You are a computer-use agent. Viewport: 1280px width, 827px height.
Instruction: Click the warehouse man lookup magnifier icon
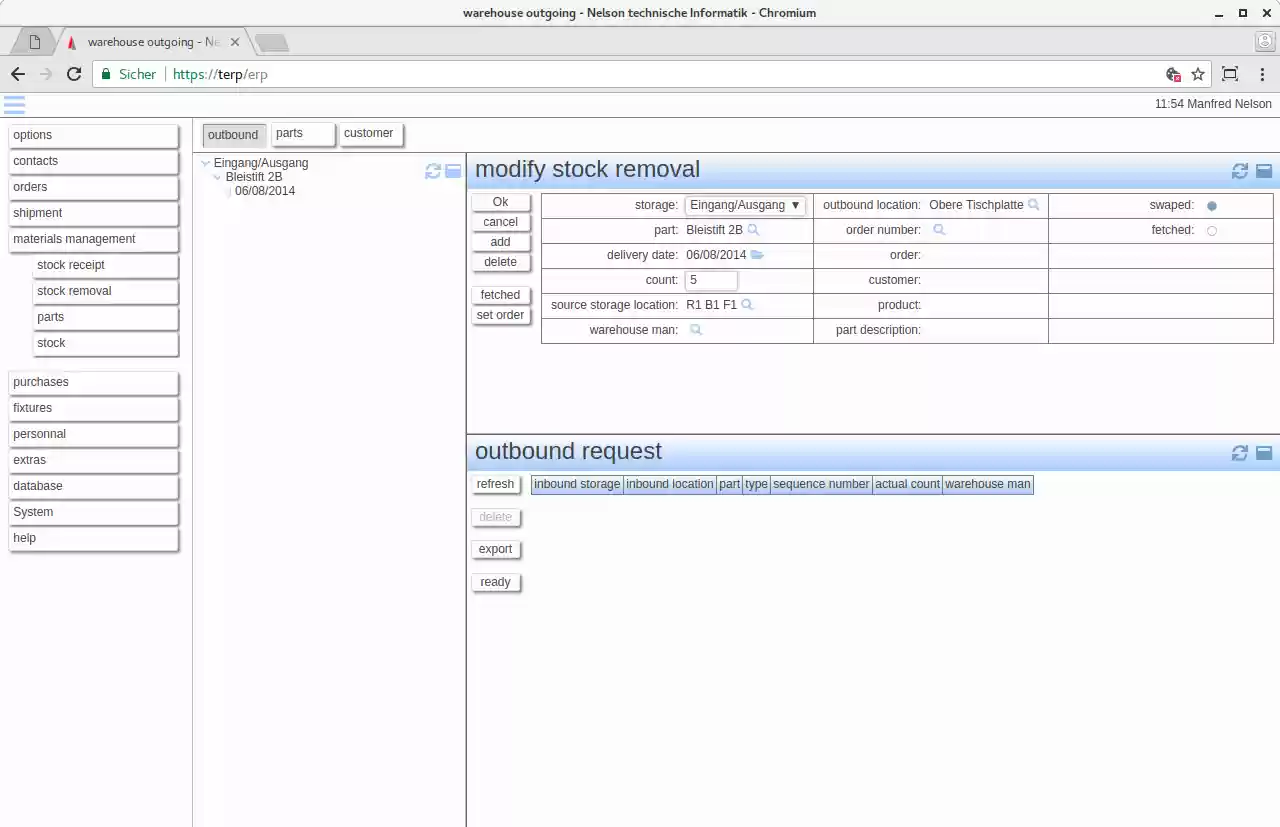(x=696, y=329)
